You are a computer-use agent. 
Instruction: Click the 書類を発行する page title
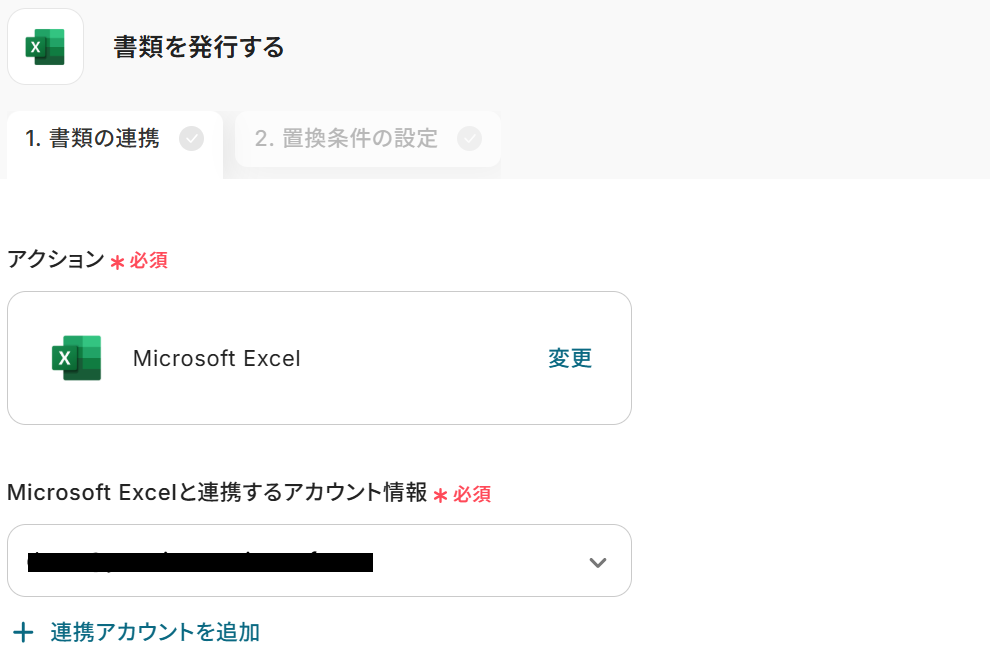tap(199, 47)
